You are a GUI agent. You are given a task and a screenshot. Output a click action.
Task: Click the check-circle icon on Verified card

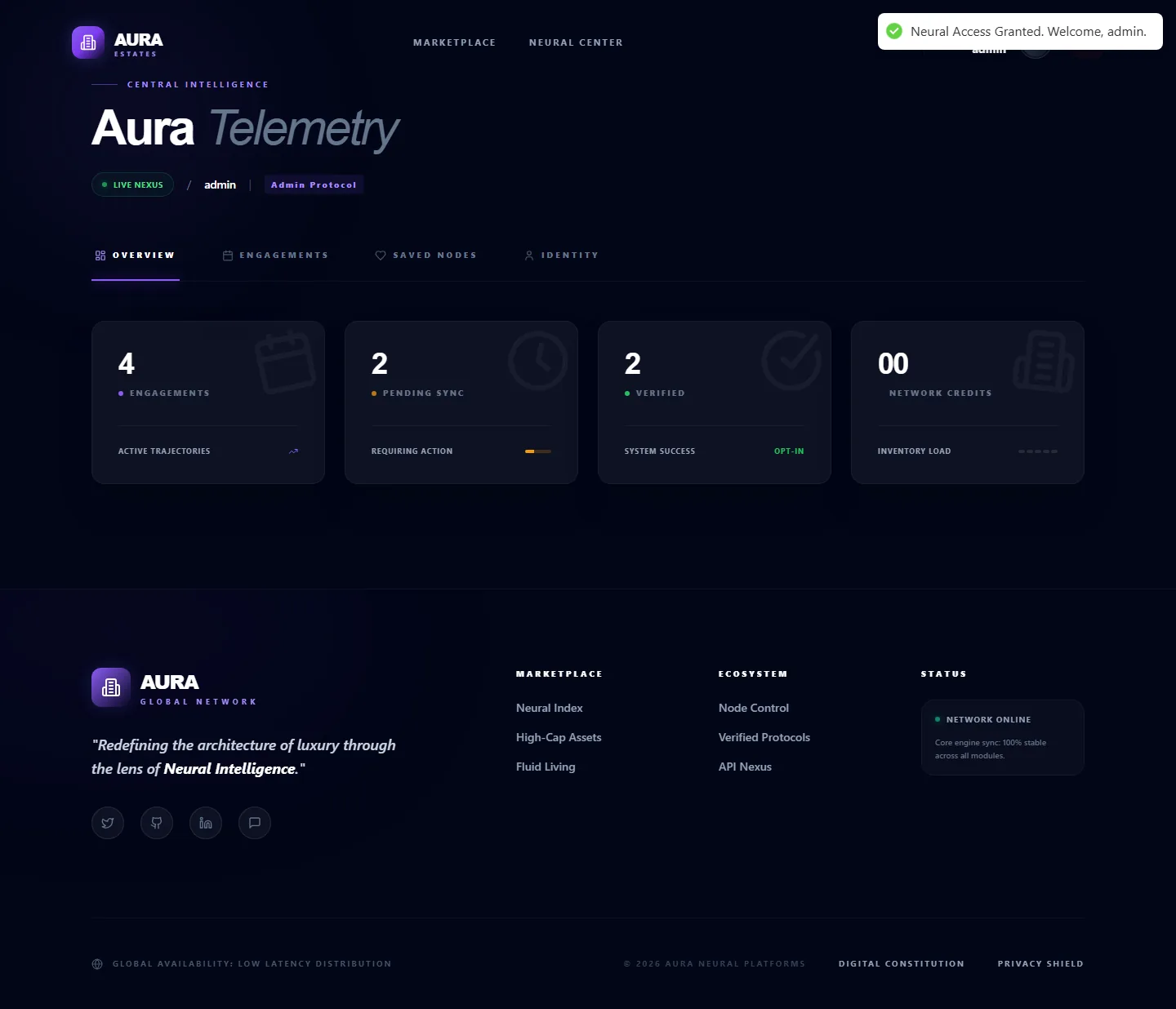point(791,360)
